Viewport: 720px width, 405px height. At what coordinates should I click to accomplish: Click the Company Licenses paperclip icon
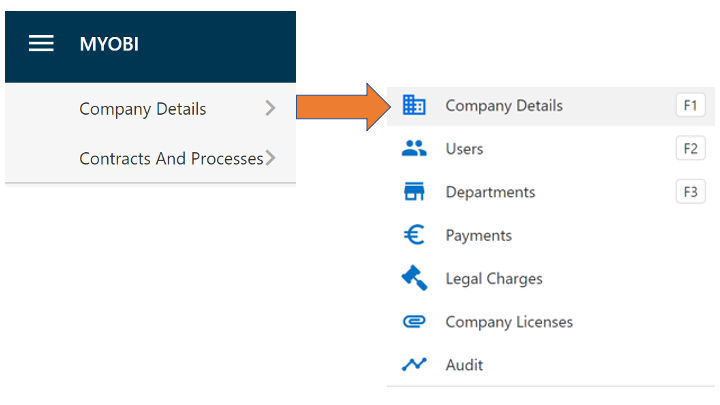coord(414,321)
